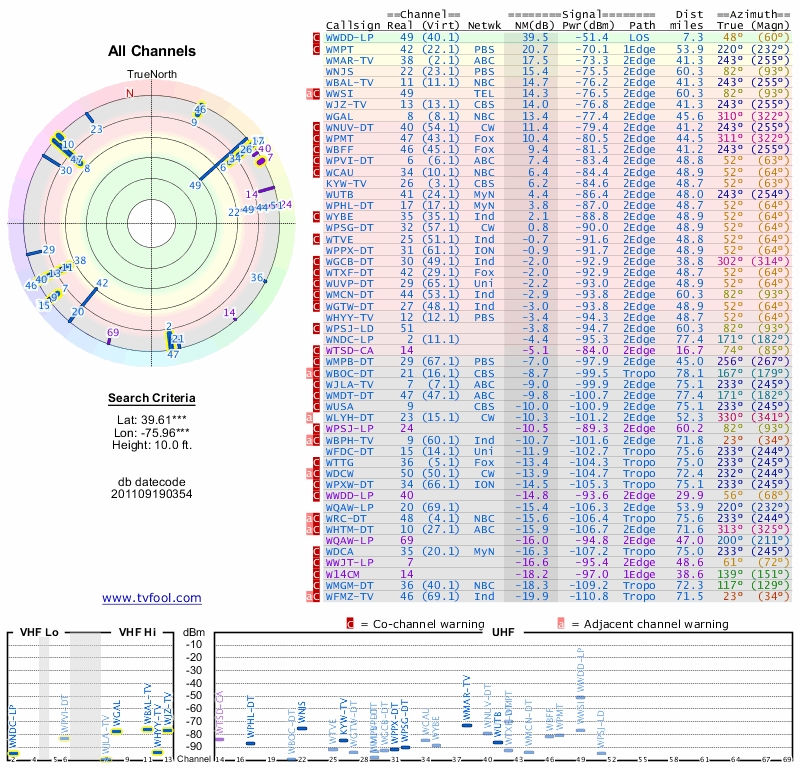
Task: Select the WJZ-TV callsign in the table
Action: [x=346, y=105]
